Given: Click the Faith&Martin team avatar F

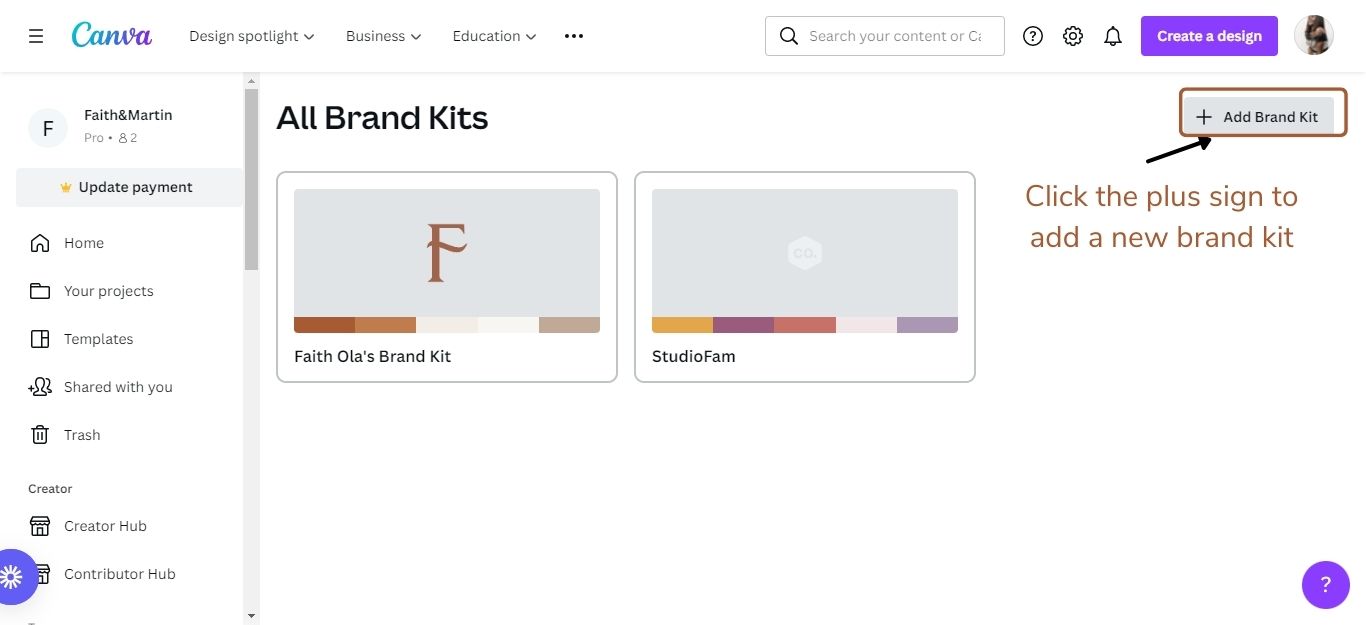Looking at the screenshot, I should (47, 128).
